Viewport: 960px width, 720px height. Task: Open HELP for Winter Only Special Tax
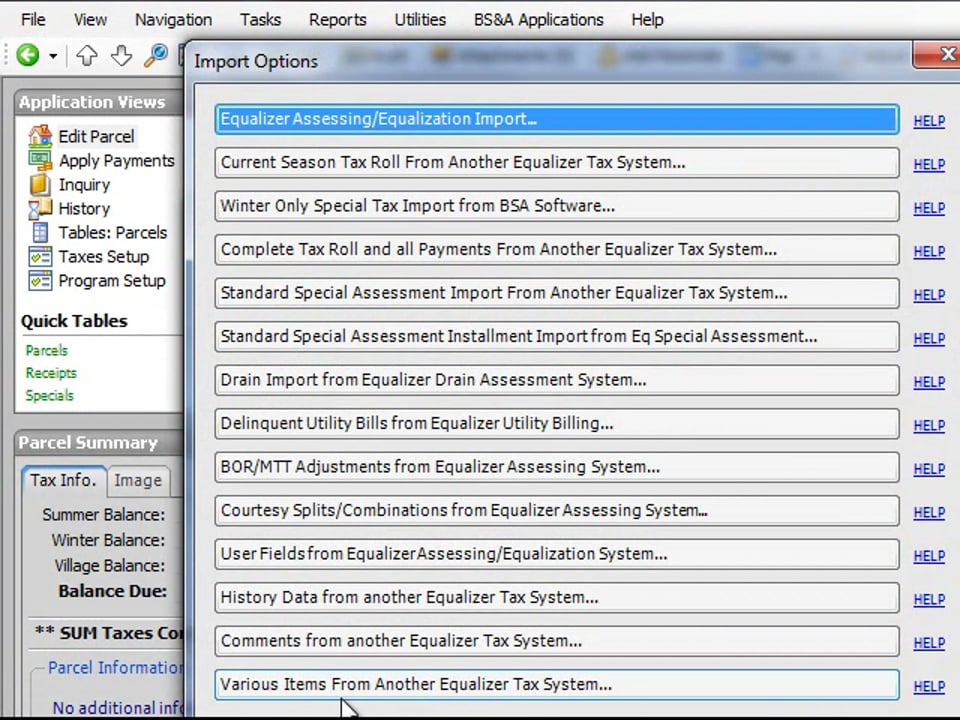[929, 208]
